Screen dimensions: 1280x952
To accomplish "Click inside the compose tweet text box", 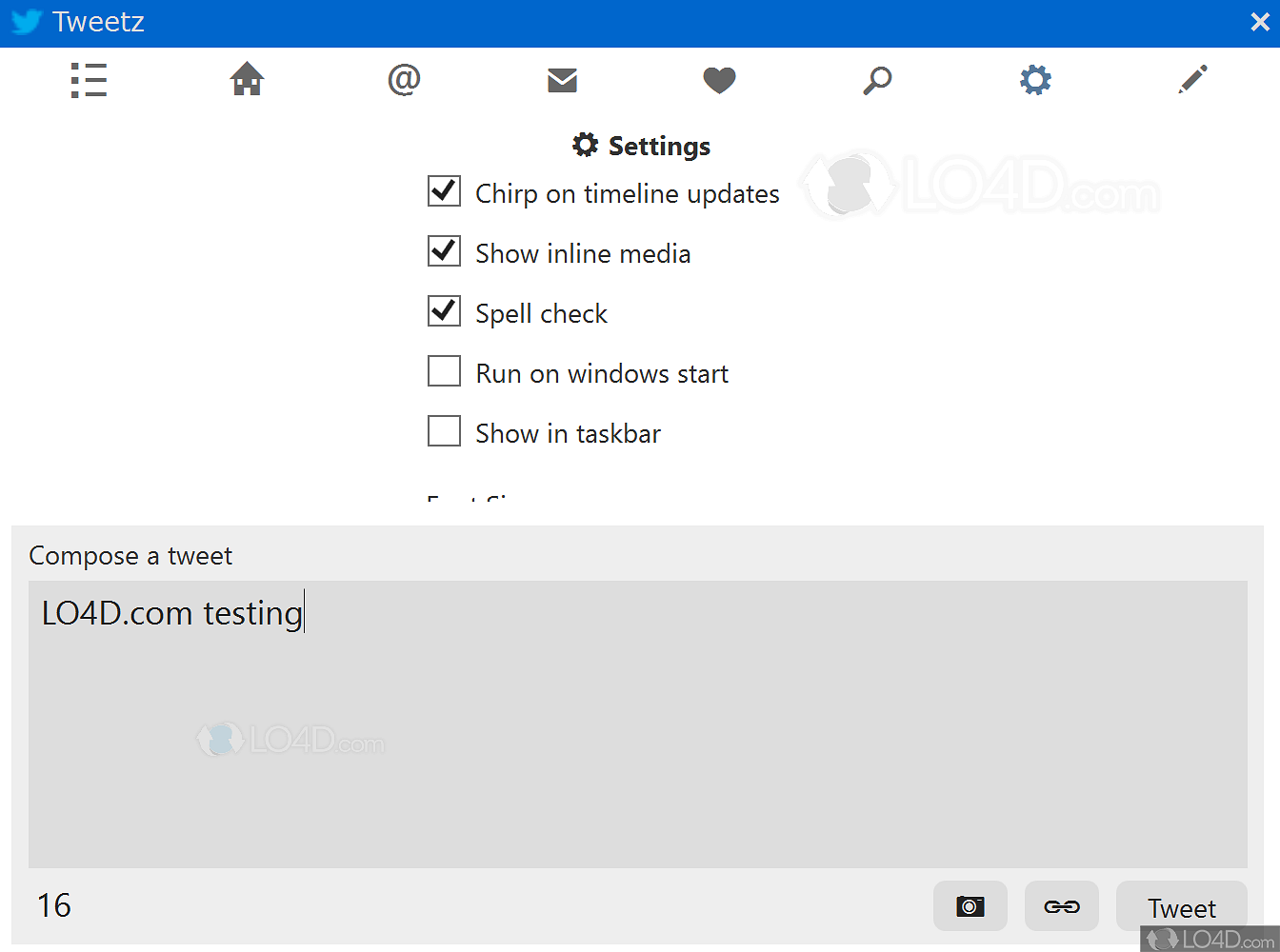I will (x=638, y=724).
